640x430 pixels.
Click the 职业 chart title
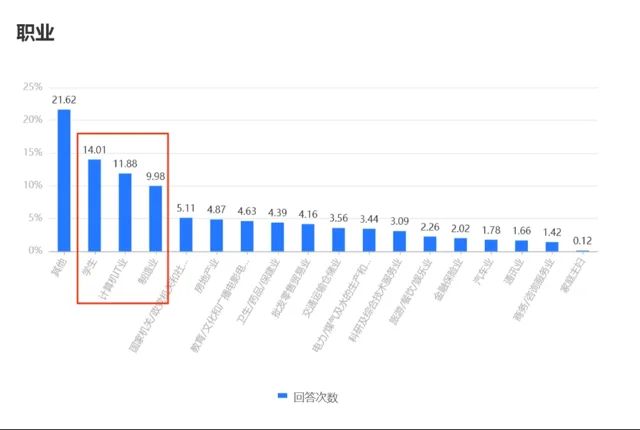pyautogui.click(x=36, y=33)
